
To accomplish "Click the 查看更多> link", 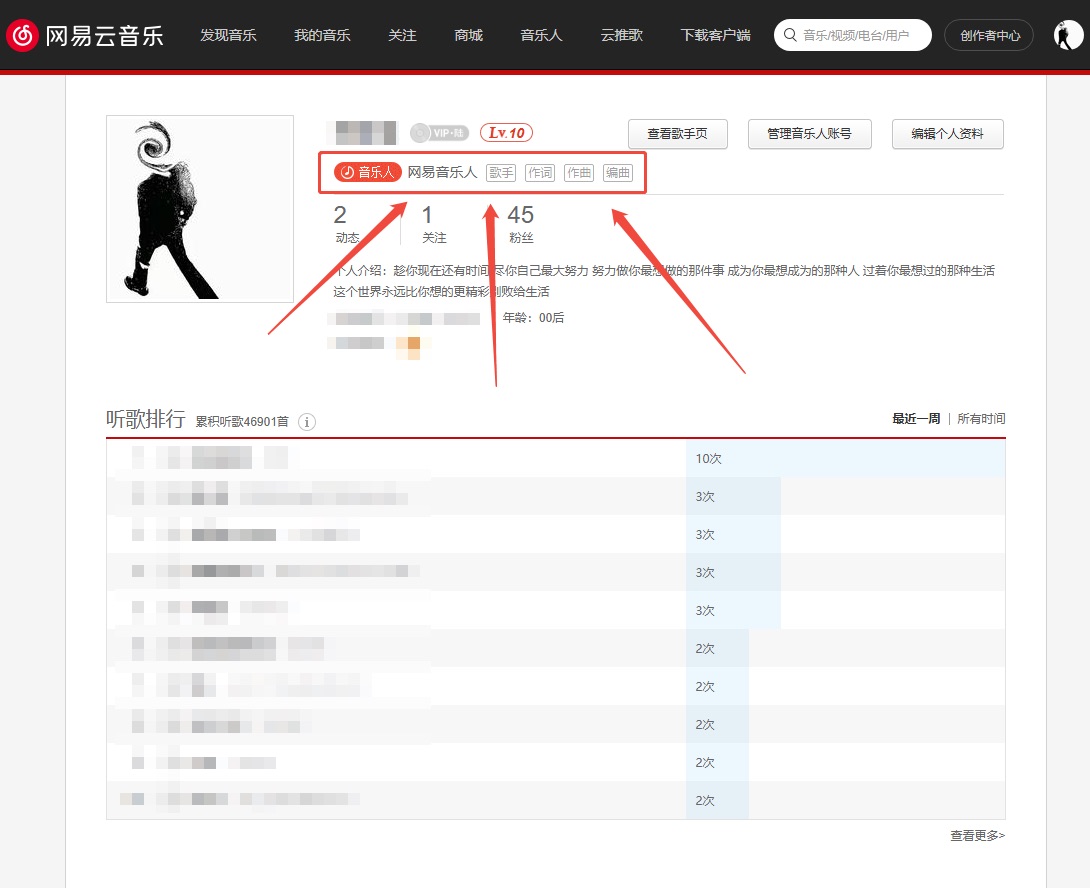I will 977,835.
